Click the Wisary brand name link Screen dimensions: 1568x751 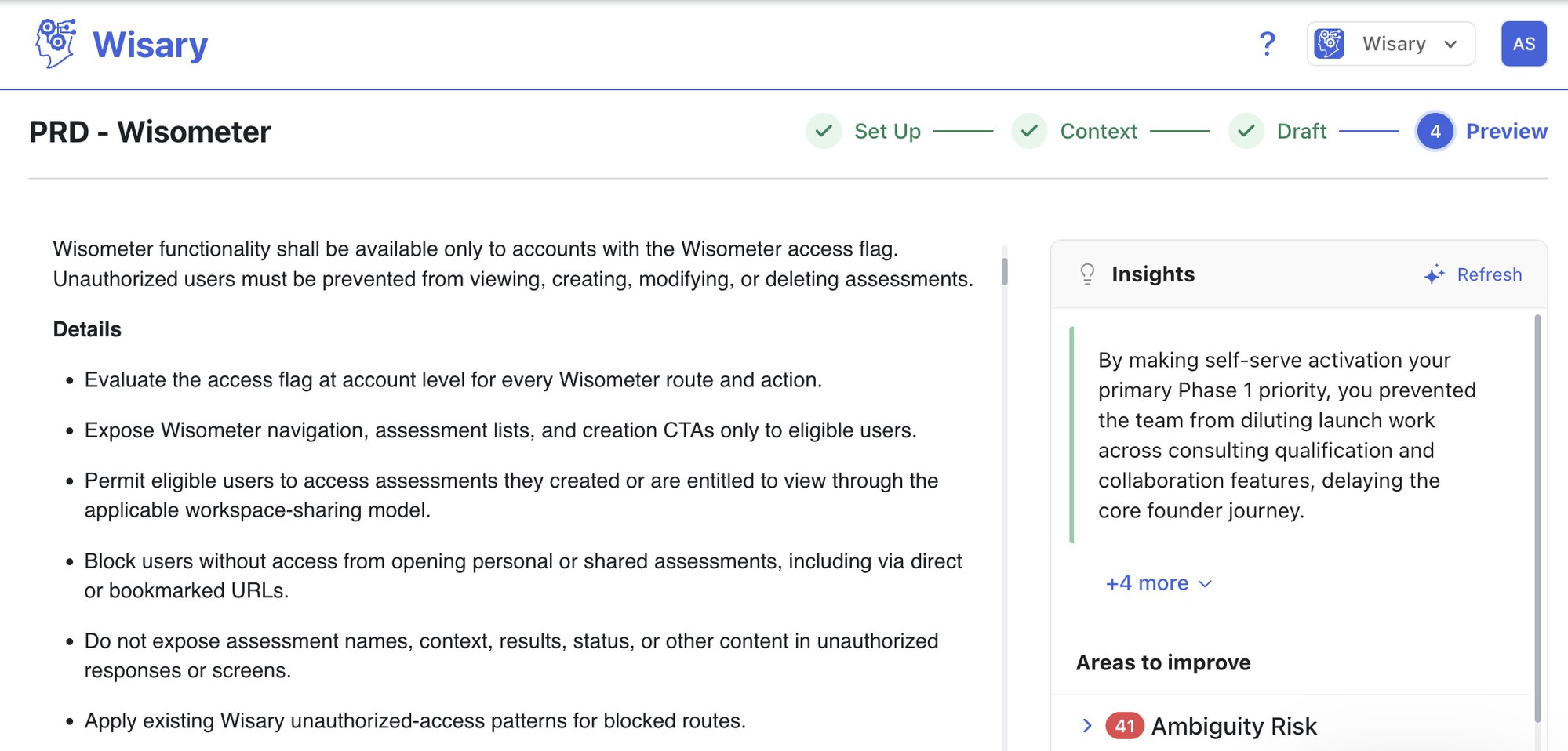tap(150, 45)
